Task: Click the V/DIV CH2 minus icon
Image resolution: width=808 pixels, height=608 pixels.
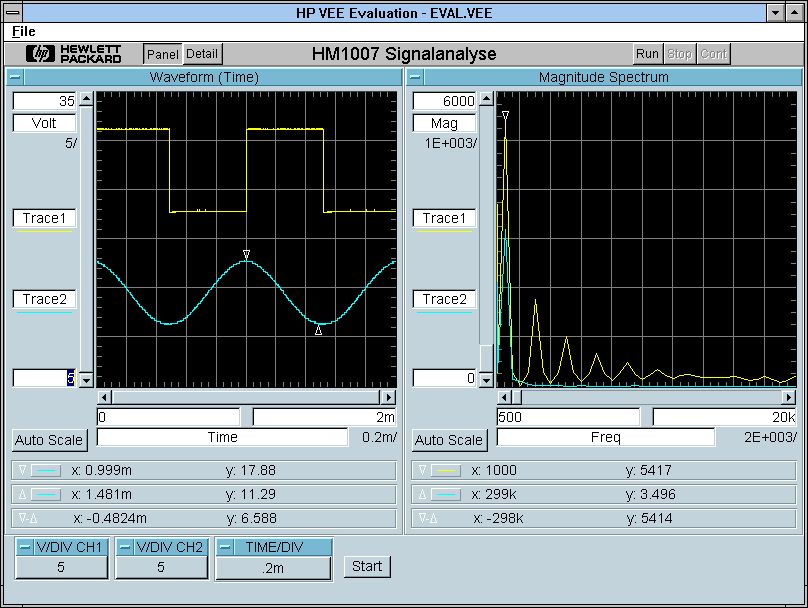Action: (125, 546)
